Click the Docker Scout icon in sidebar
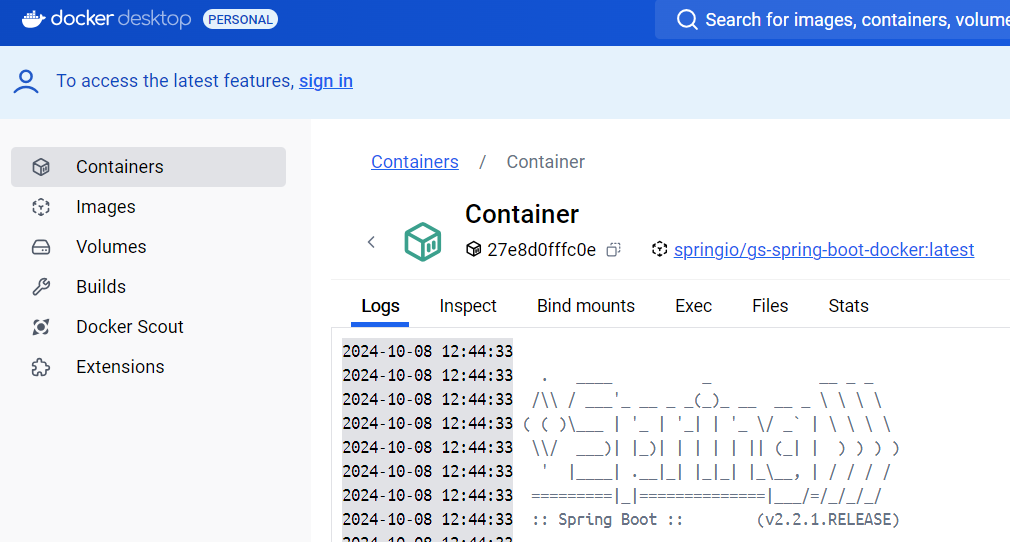1010x542 pixels. (41, 327)
